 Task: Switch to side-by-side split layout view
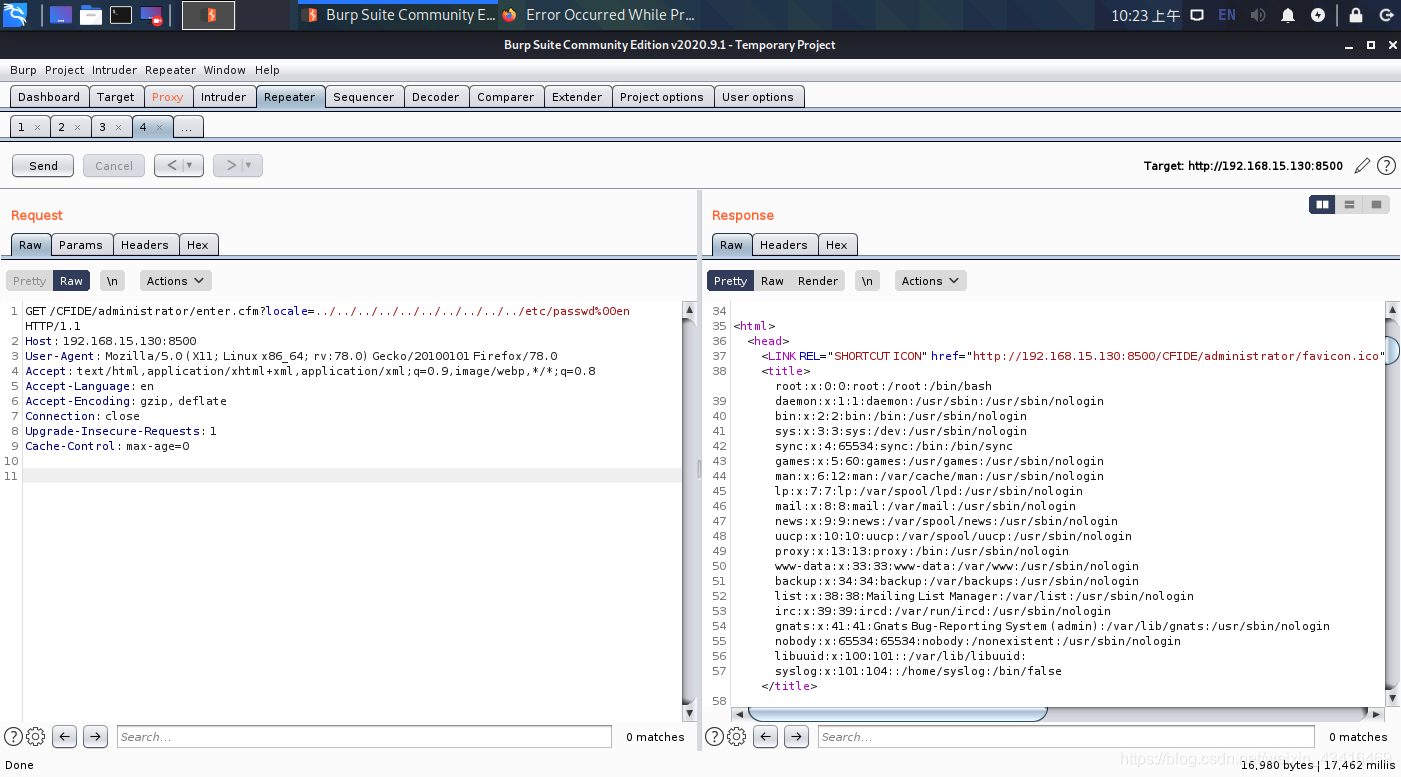click(1322, 204)
